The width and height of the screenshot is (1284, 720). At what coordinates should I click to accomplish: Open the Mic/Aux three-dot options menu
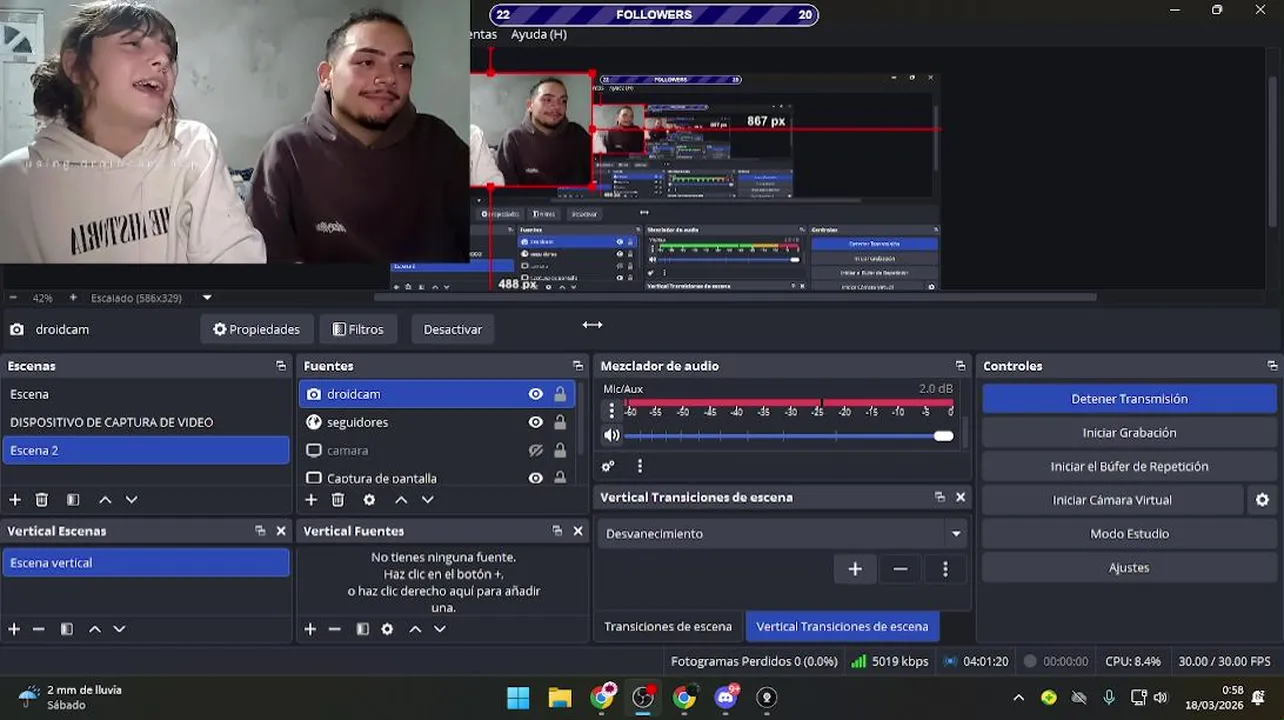click(x=612, y=411)
